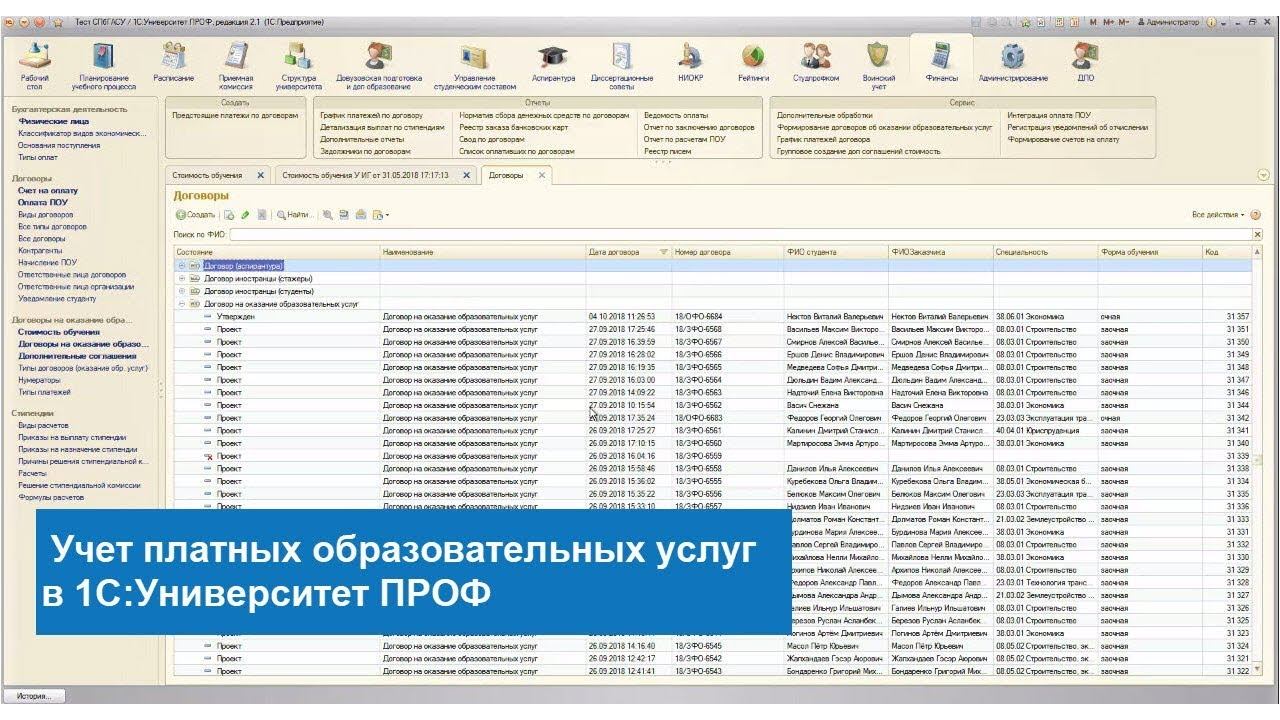Click the mark for deletion toolbar icon
1280x720 pixels.
(261, 215)
